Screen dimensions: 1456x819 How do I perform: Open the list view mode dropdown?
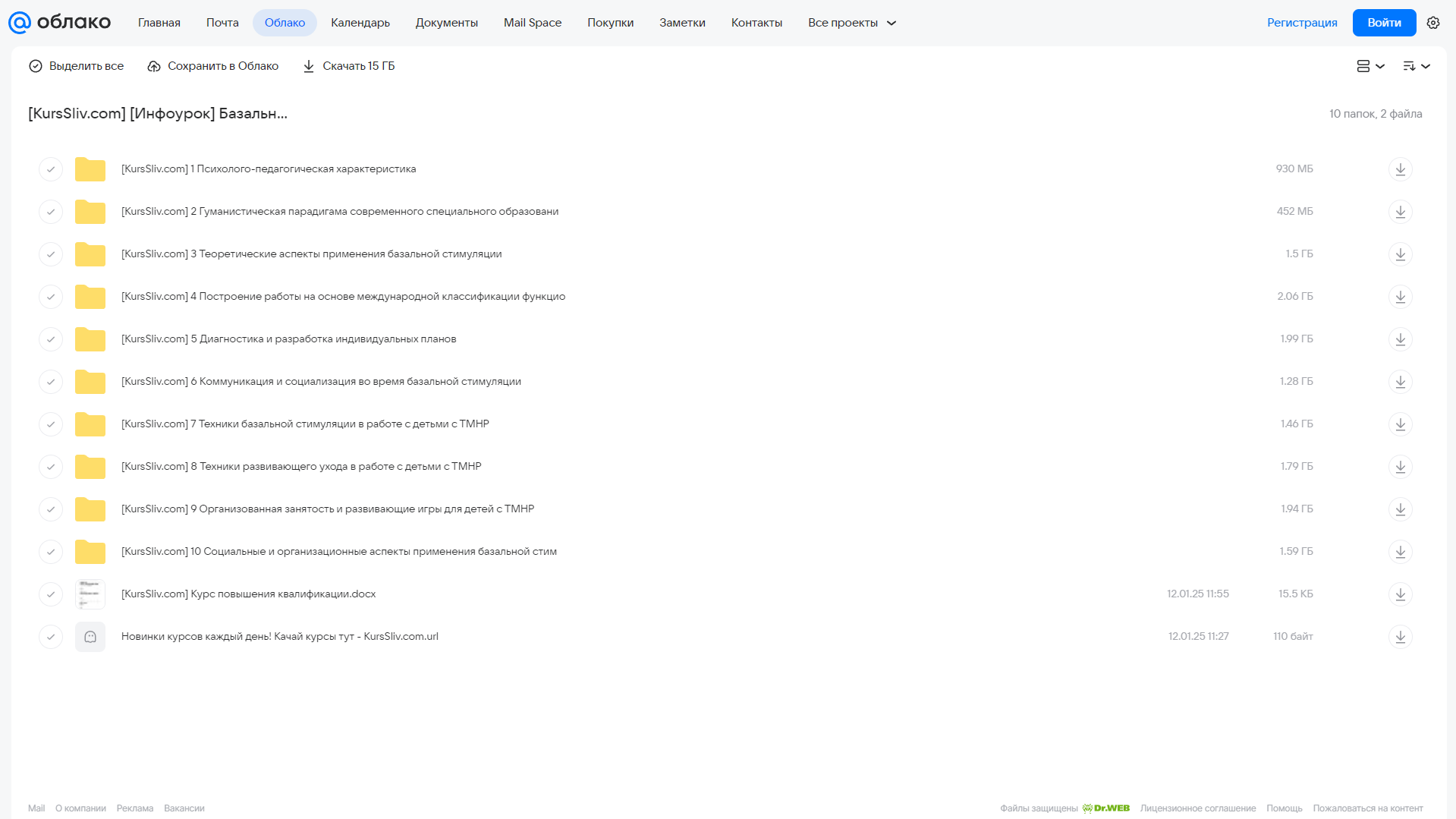pos(1370,66)
